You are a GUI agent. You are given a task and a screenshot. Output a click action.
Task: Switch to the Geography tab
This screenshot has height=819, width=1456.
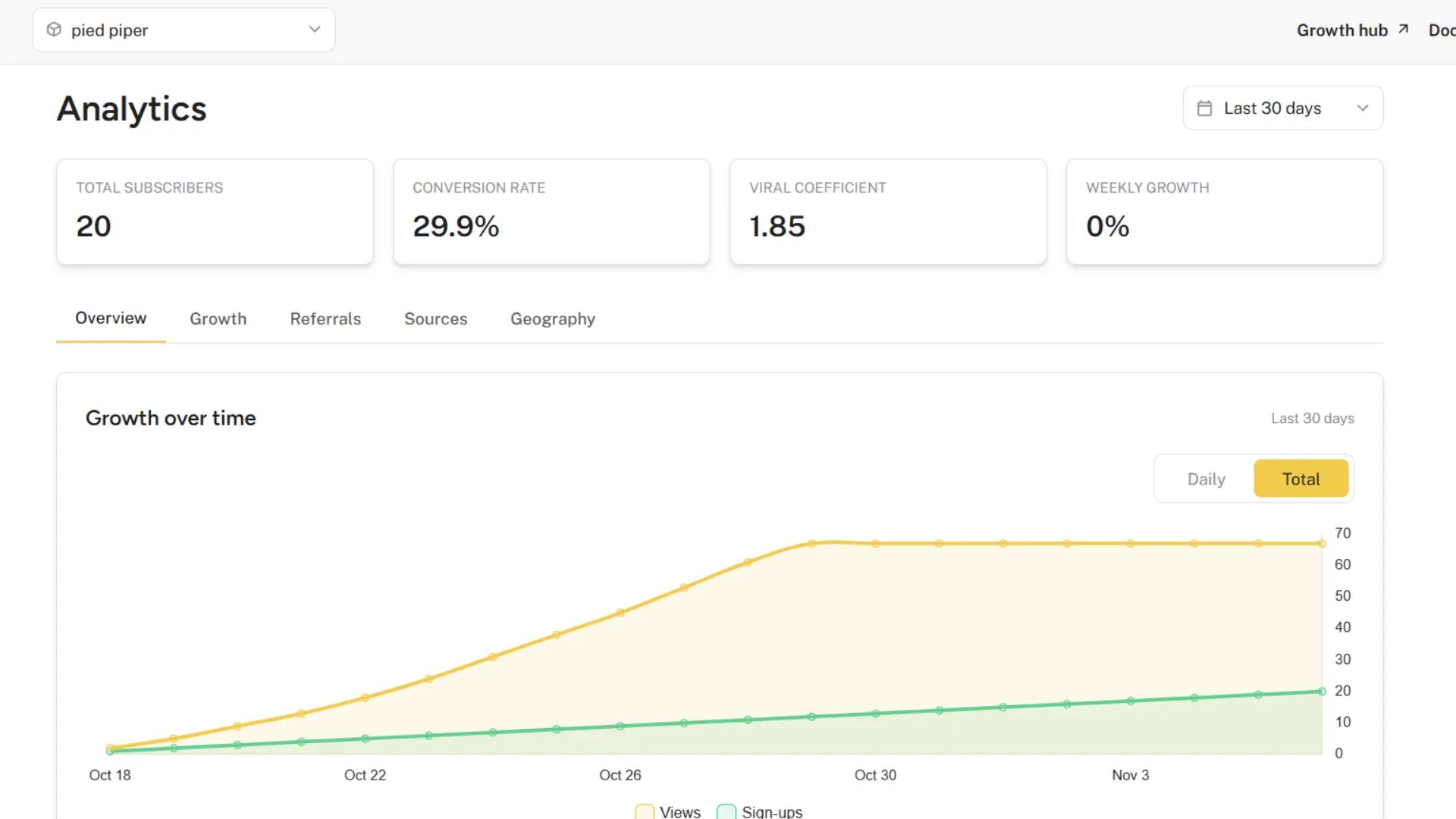(x=552, y=318)
